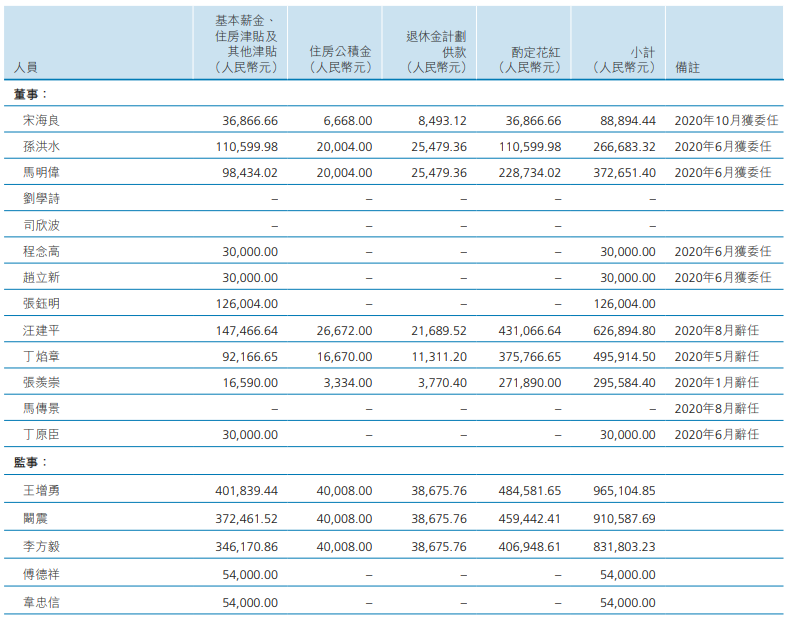Click the value 21,689.52
786x620 pixels.
tap(439, 331)
